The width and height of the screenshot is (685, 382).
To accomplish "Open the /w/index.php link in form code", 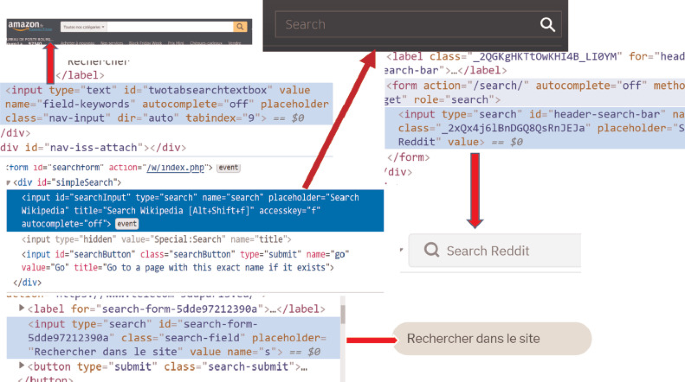I will click(175, 167).
